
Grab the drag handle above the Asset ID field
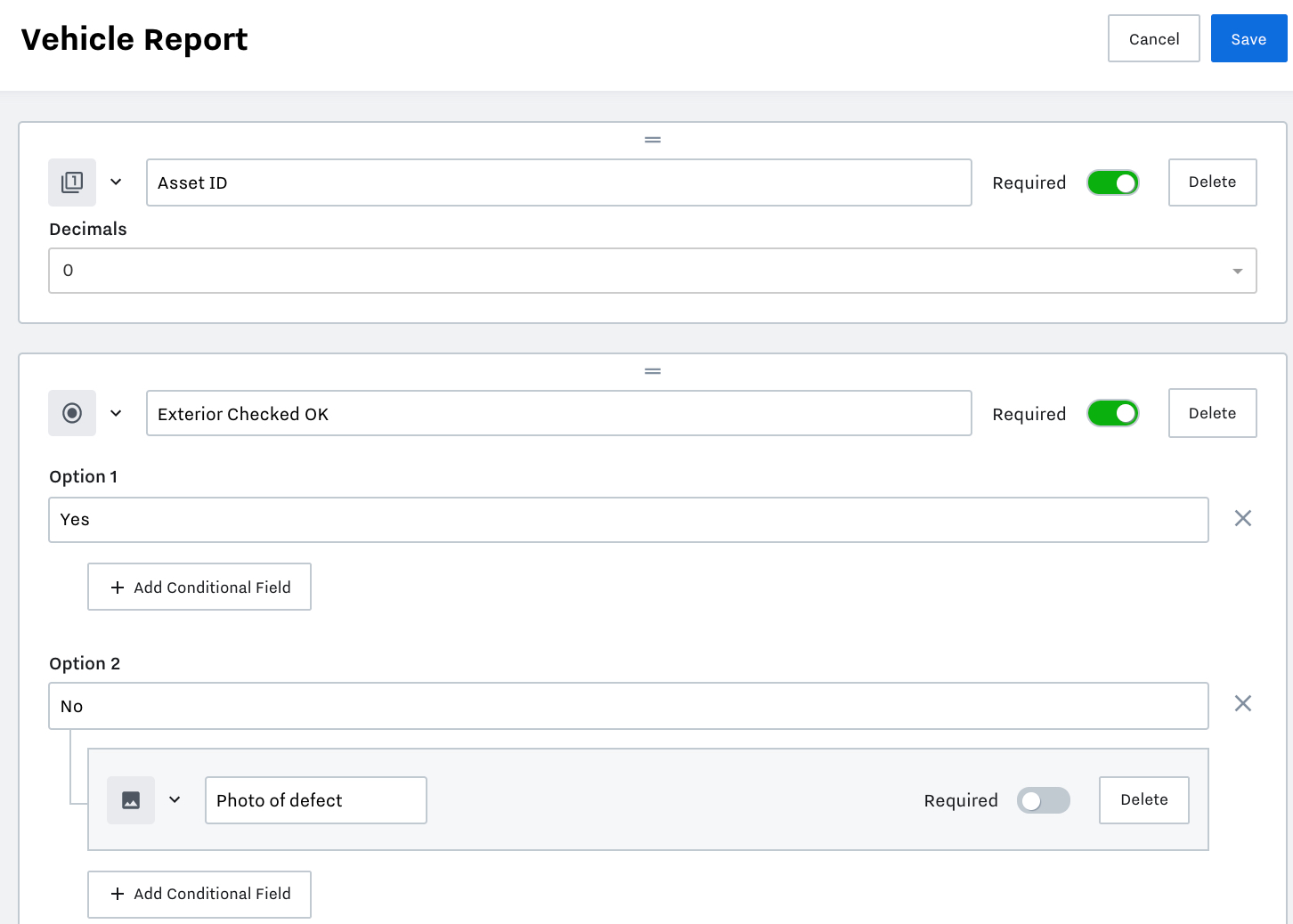[x=653, y=140]
